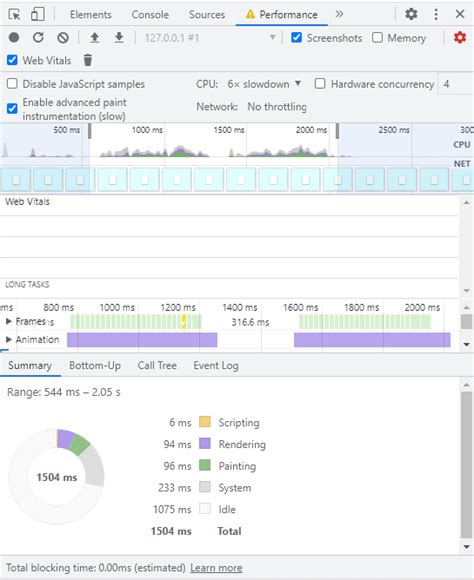Switch to the Bottom-Up tab
This screenshot has height=580, width=474.
click(x=95, y=365)
